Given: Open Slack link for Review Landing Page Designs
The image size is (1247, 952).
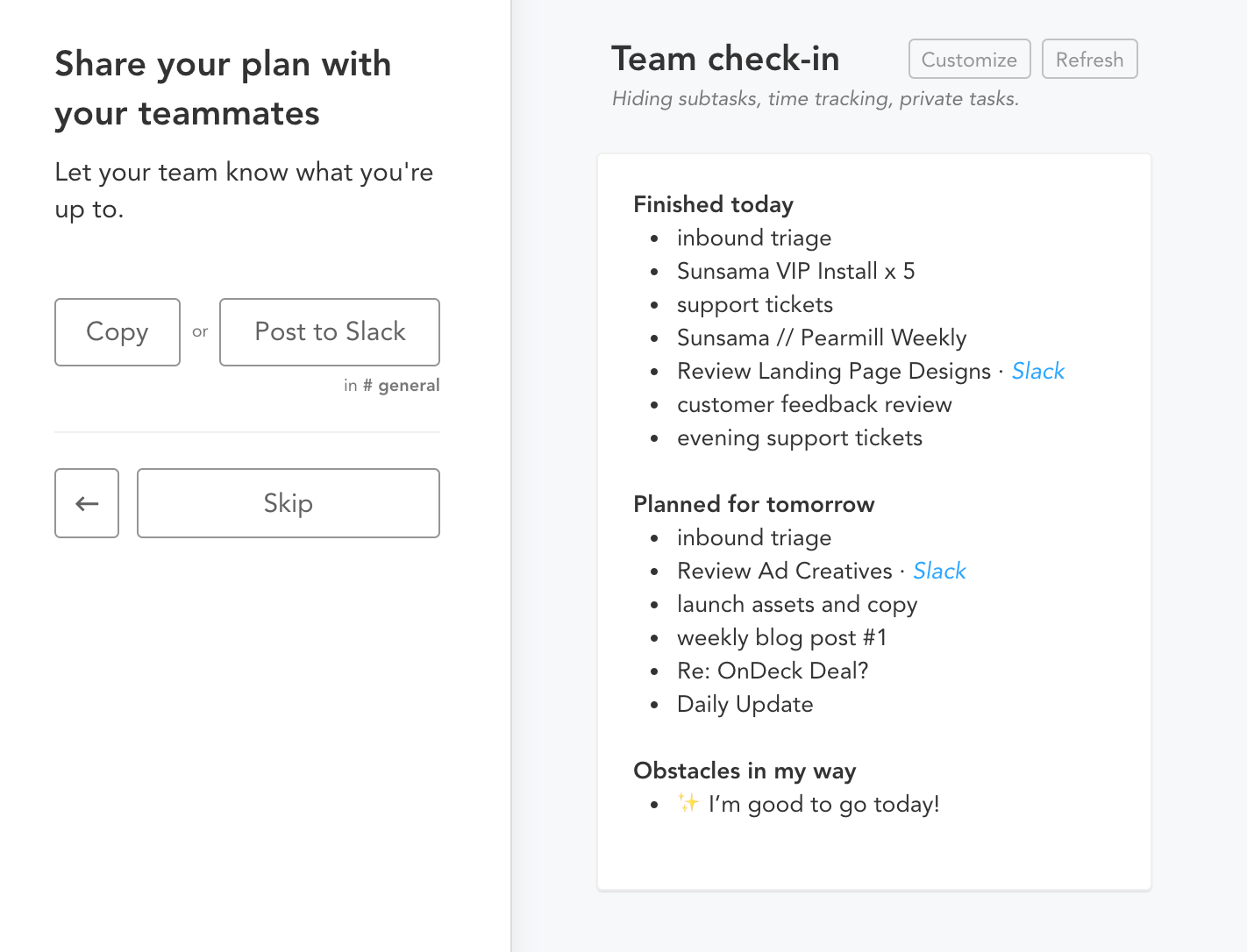Looking at the screenshot, I should [x=1037, y=371].
